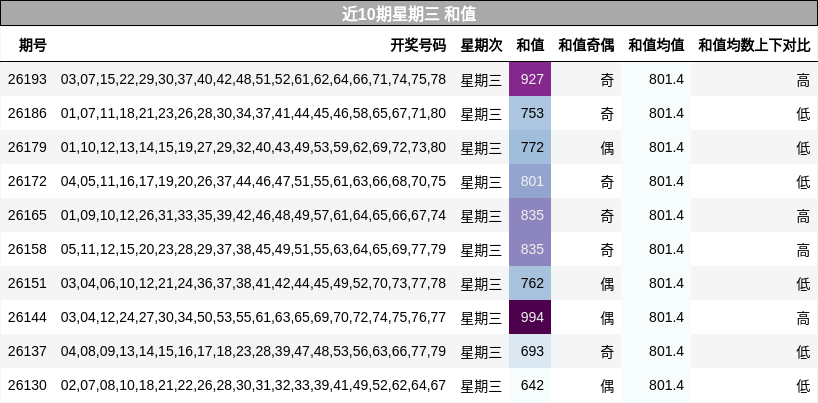
Task: Select issue number 26179
Action: (x=27, y=147)
